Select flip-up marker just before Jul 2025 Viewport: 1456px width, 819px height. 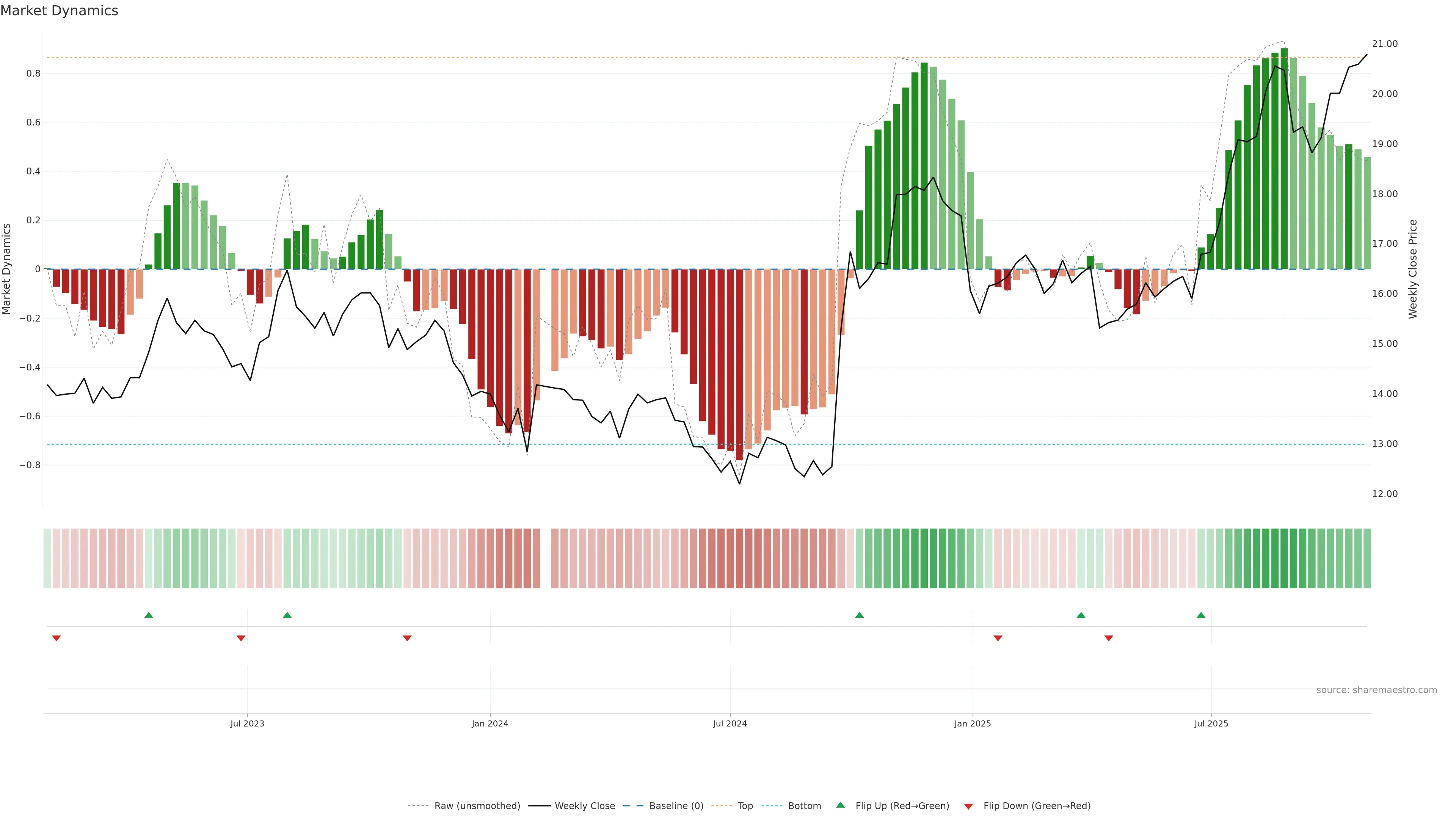[x=1200, y=615]
